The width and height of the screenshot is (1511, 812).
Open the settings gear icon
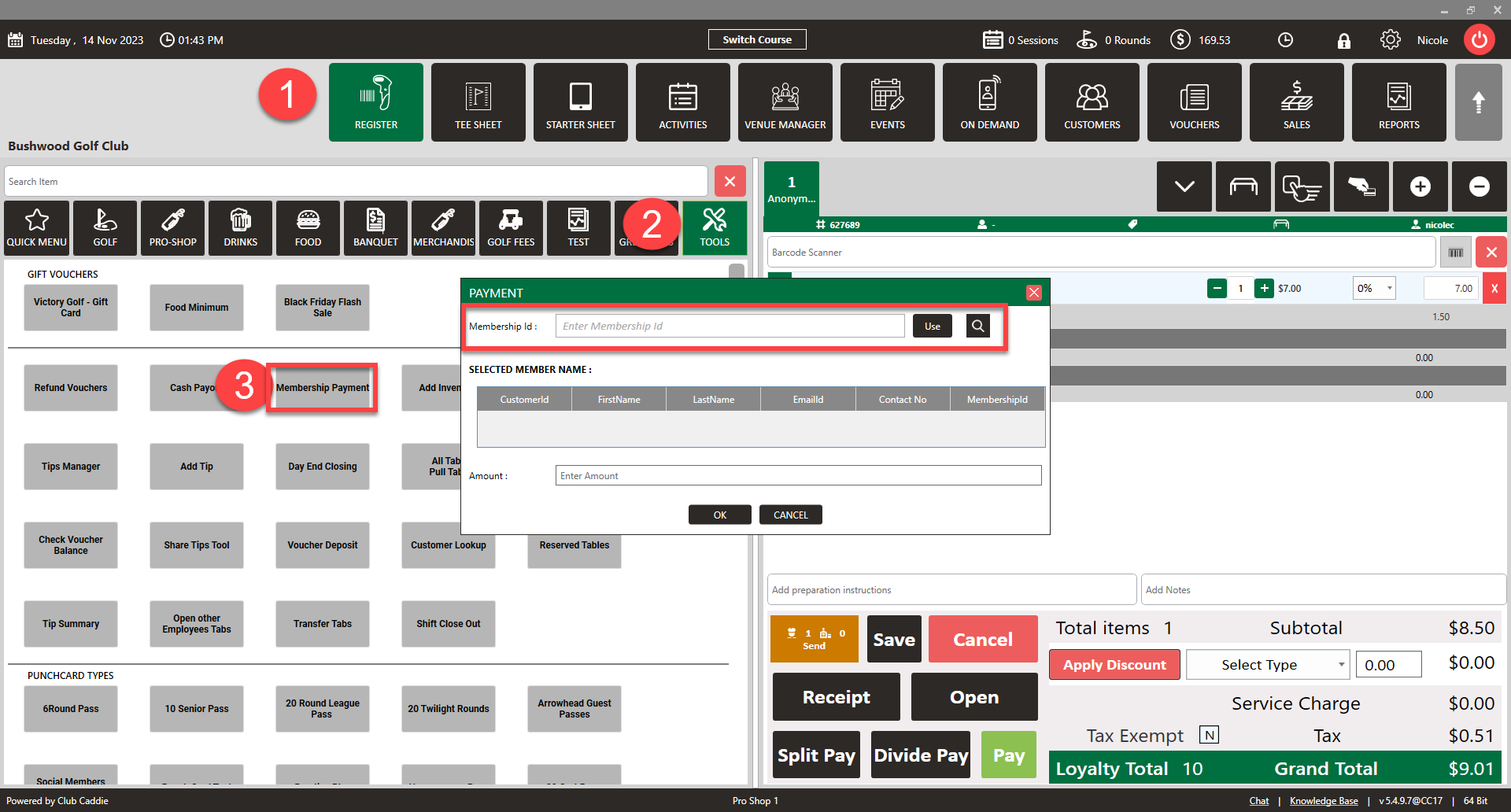(1390, 40)
